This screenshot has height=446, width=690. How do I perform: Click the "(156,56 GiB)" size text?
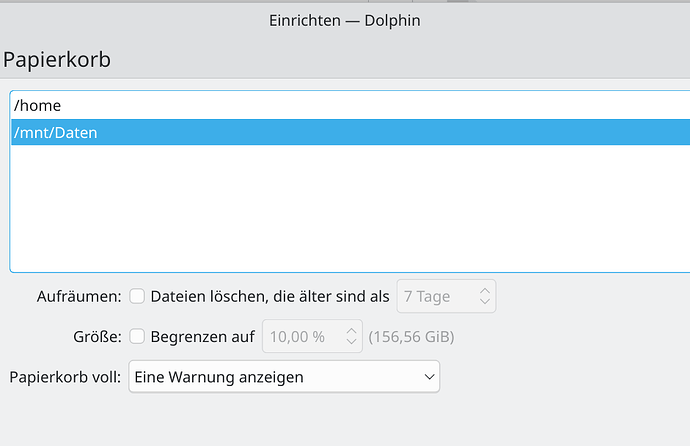412,337
